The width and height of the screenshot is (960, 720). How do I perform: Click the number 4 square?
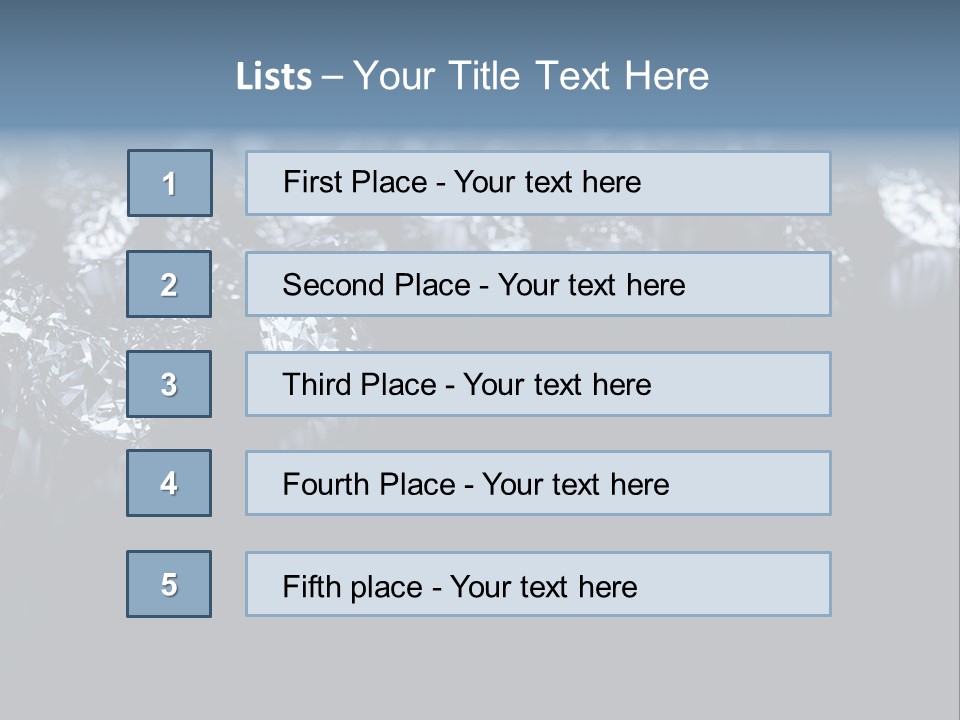pyautogui.click(x=169, y=483)
